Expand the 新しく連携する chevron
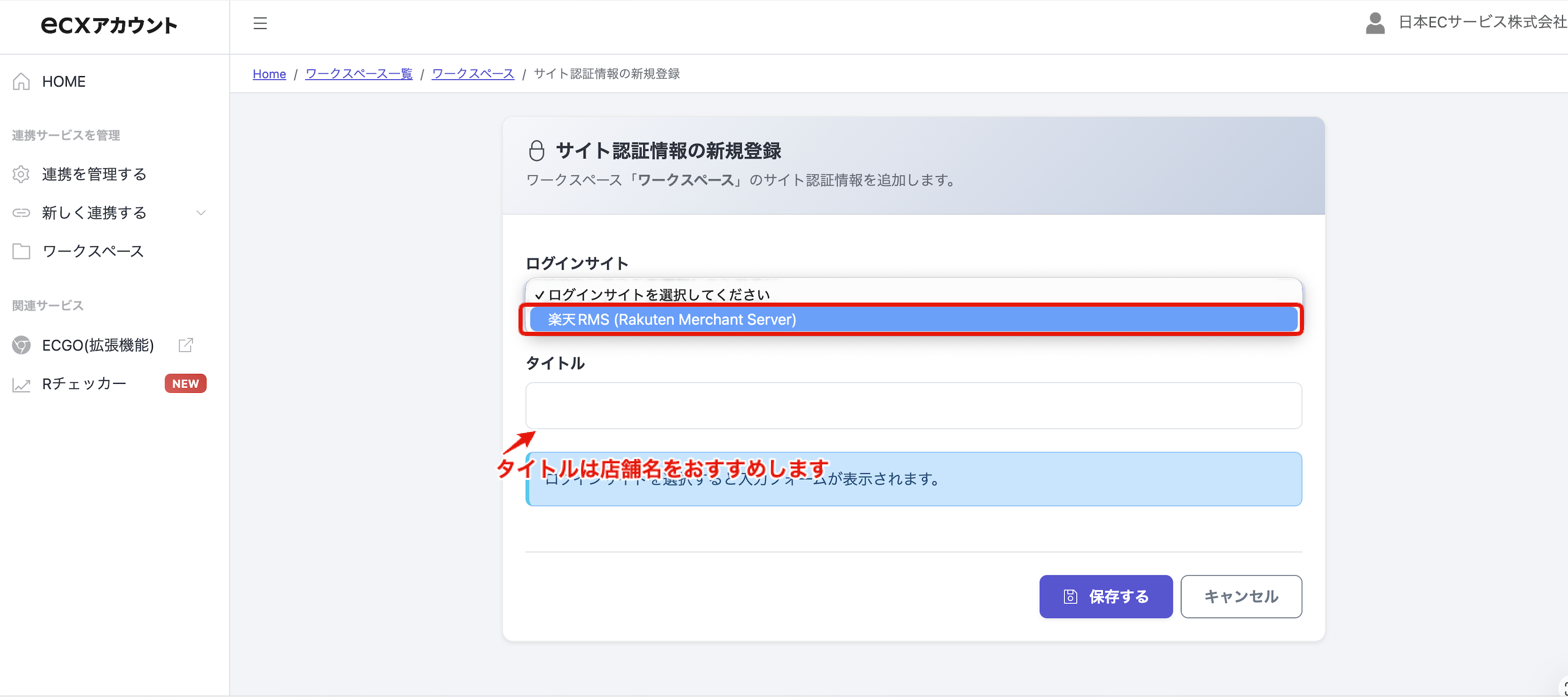This screenshot has width=1568, height=697. 201,213
